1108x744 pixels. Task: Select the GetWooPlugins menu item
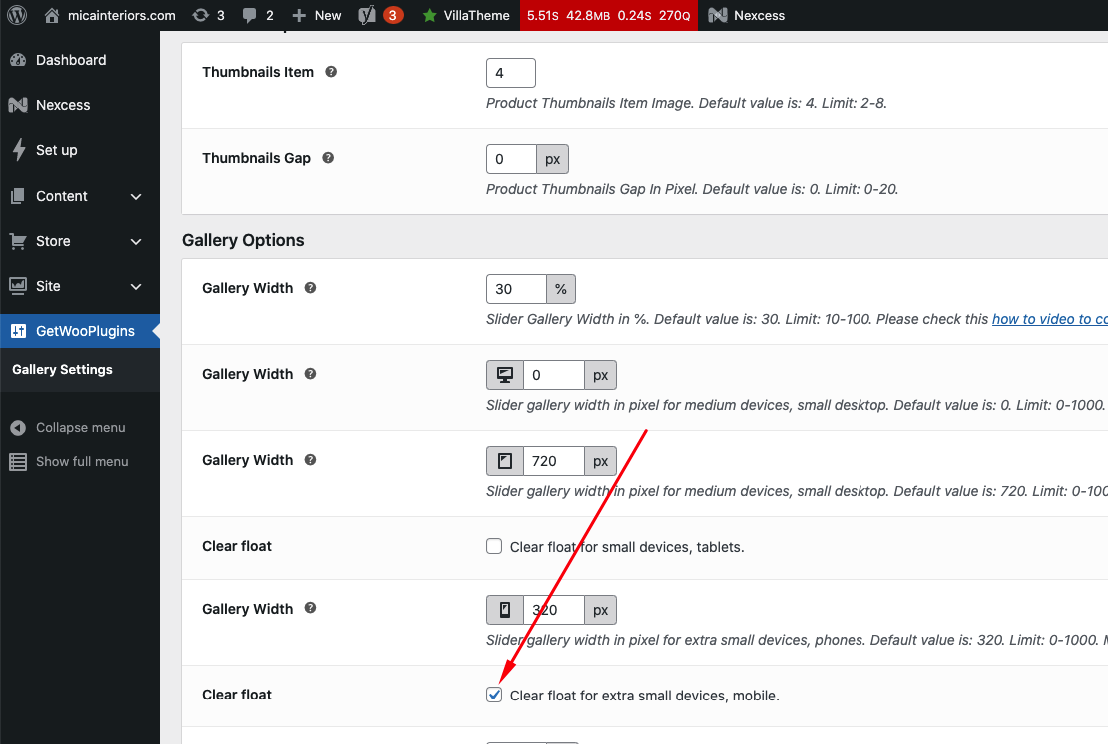coord(80,331)
